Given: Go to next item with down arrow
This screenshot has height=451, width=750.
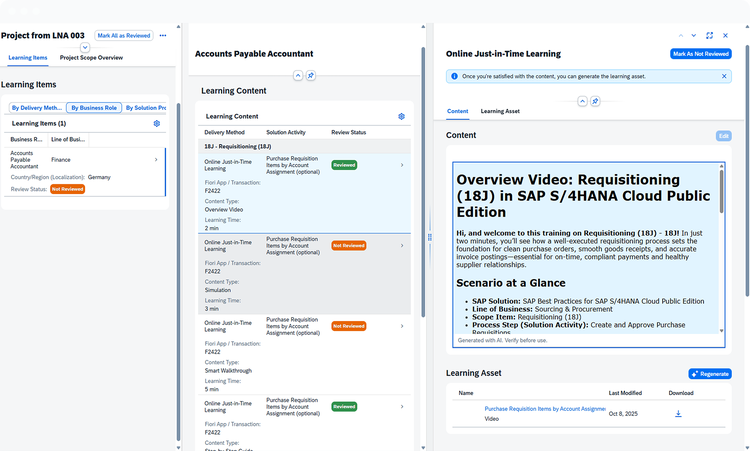Looking at the screenshot, I should pyautogui.click(x=694, y=36).
